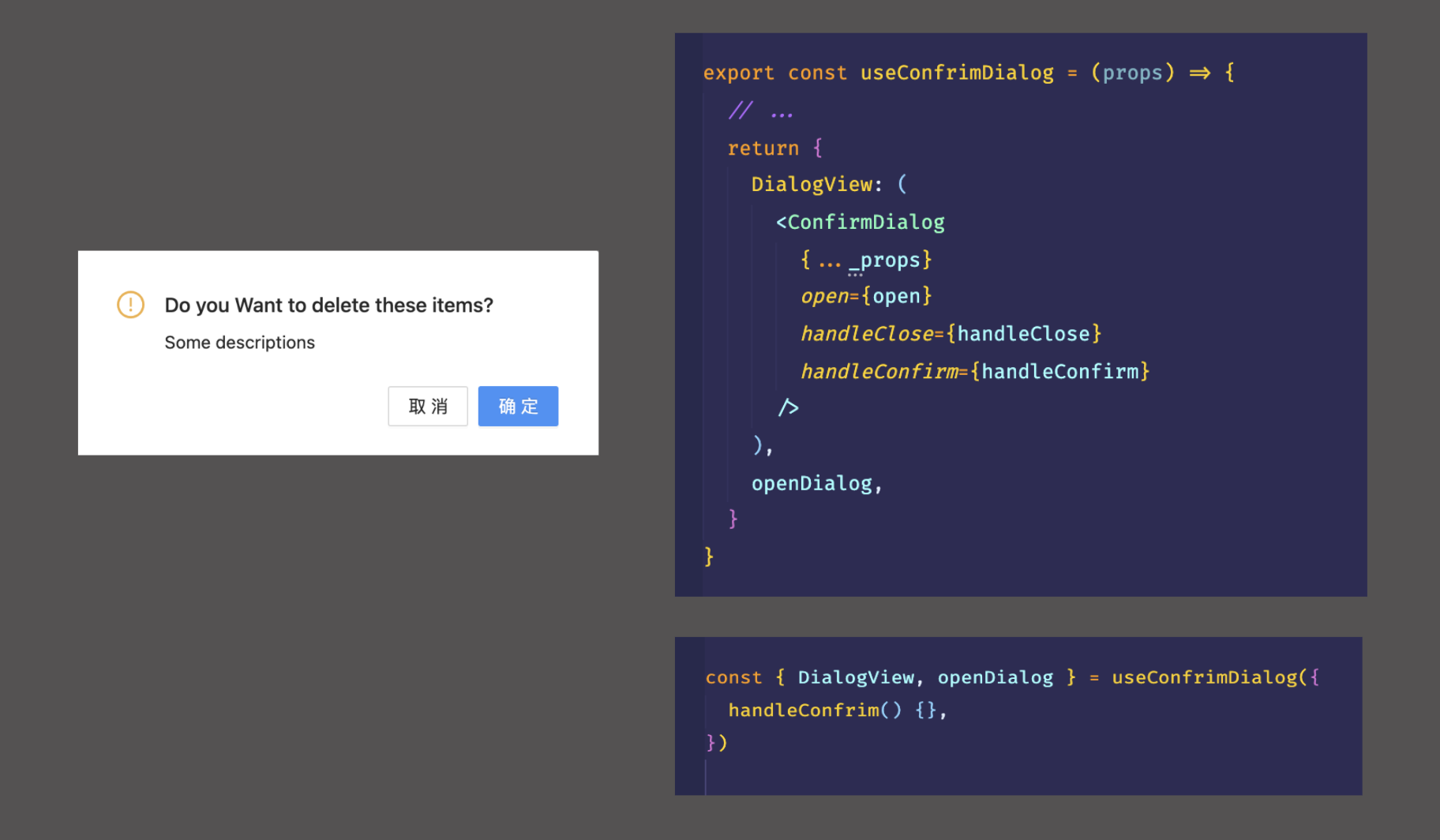The image size is (1440, 840).
Task: Click the '/>' self-closing tag
Action: pyautogui.click(x=788, y=407)
